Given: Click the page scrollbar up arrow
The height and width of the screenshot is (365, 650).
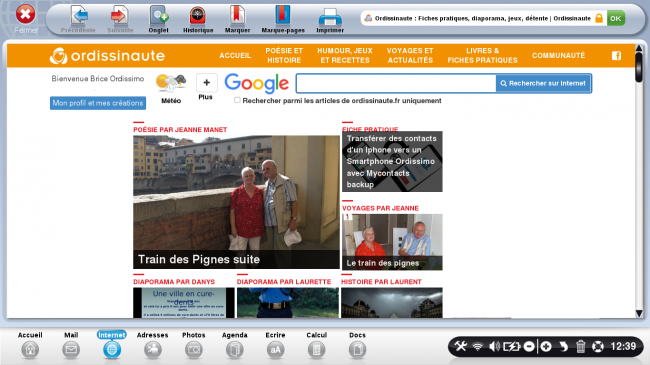Looking at the screenshot, I should (639, 49).
